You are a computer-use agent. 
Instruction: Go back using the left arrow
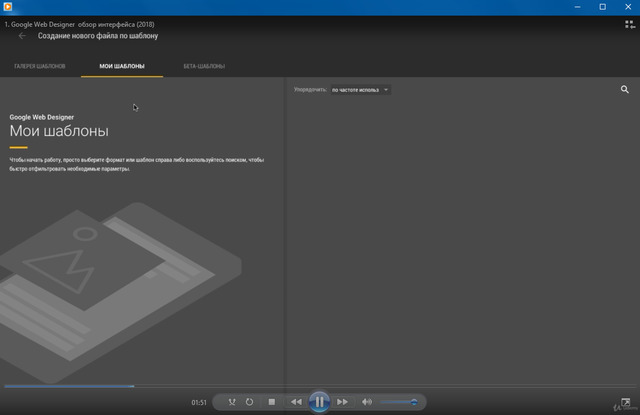[x=22, y=36]
